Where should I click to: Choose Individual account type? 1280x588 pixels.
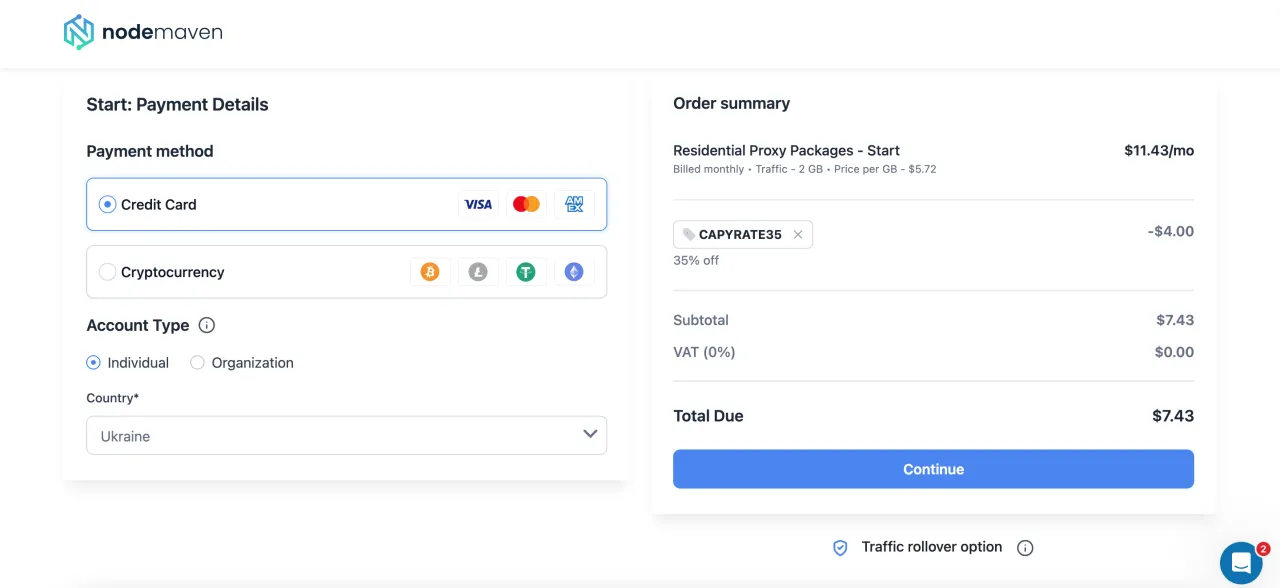click(x=94, y=363)
